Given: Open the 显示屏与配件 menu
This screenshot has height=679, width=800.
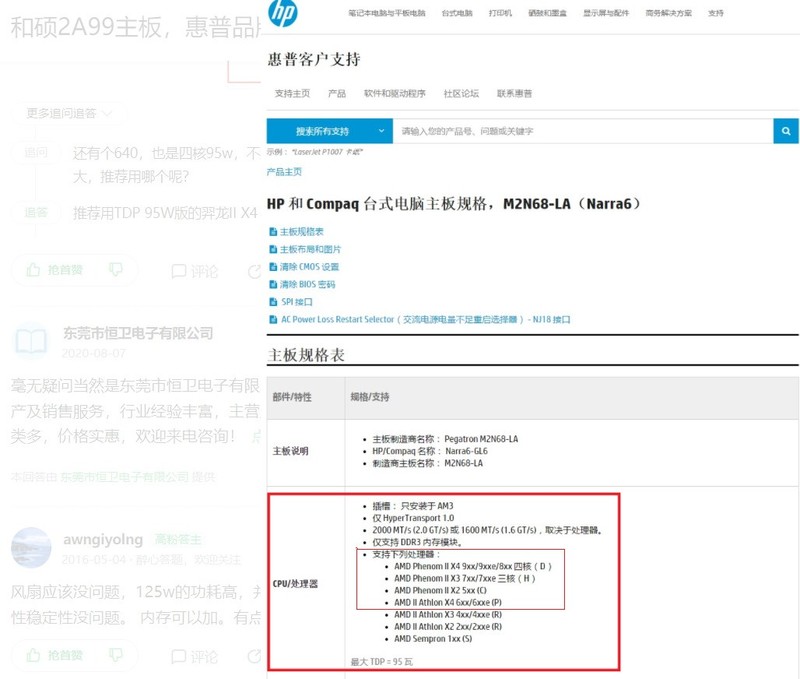Looking at the screenshot, I should pyautogui.click(x=606, y=13).
